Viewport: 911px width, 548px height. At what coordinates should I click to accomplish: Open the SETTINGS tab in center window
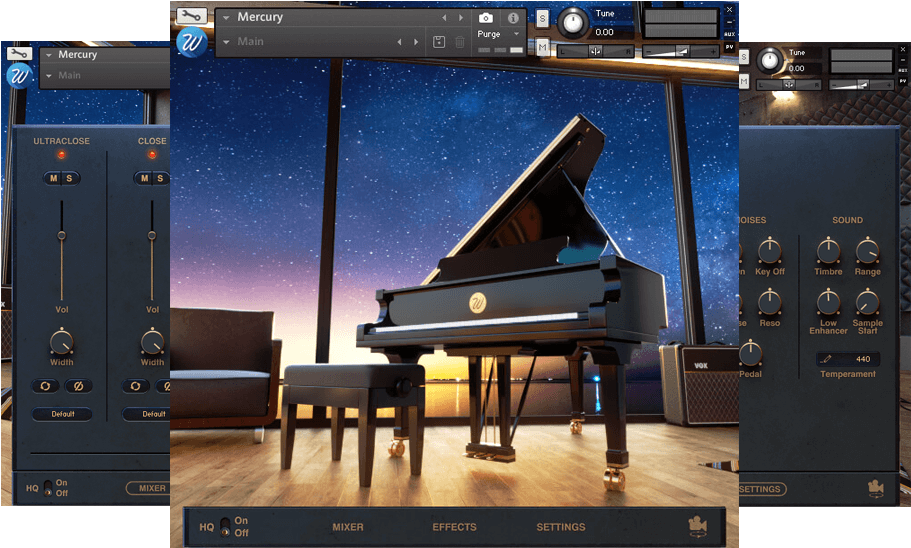click(561, 527)
